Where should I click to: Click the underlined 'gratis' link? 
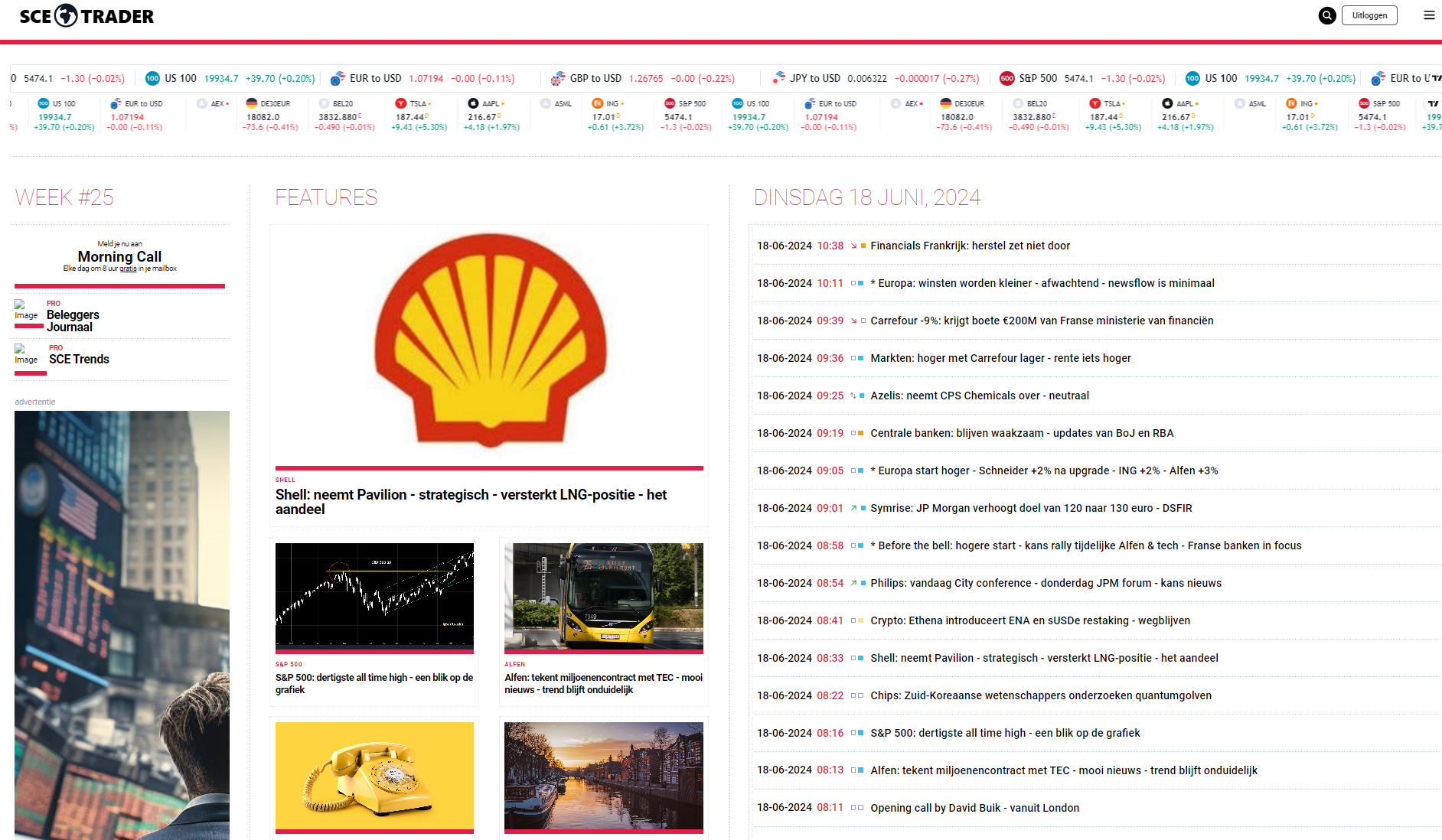(128, 269)
